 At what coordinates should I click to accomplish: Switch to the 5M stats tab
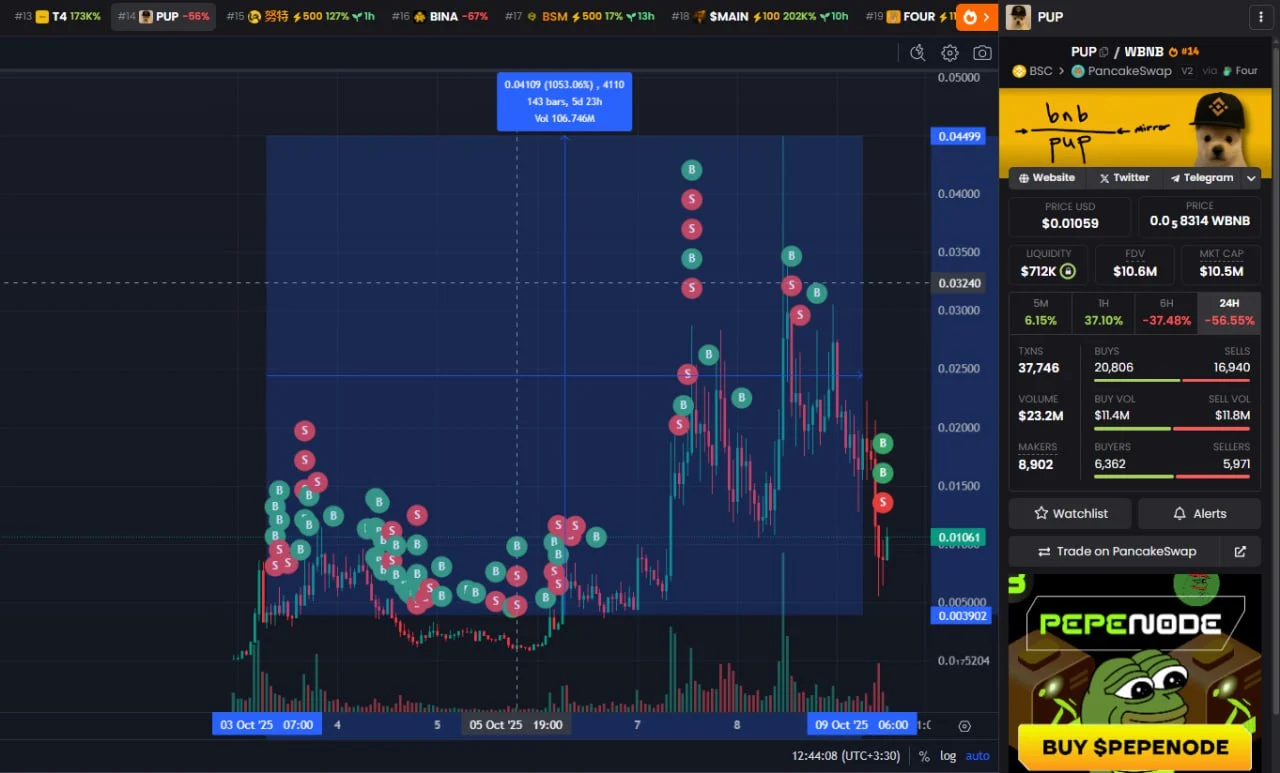pyautogui.click(x=1040, y=312)
